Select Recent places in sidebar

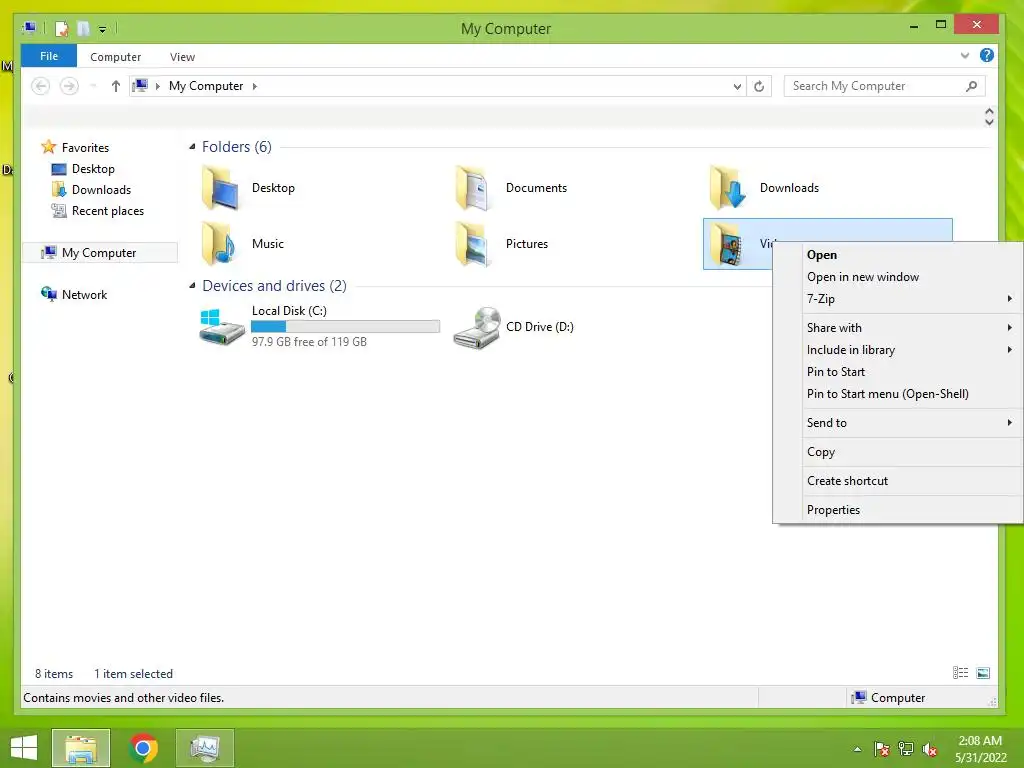(108, 211)
